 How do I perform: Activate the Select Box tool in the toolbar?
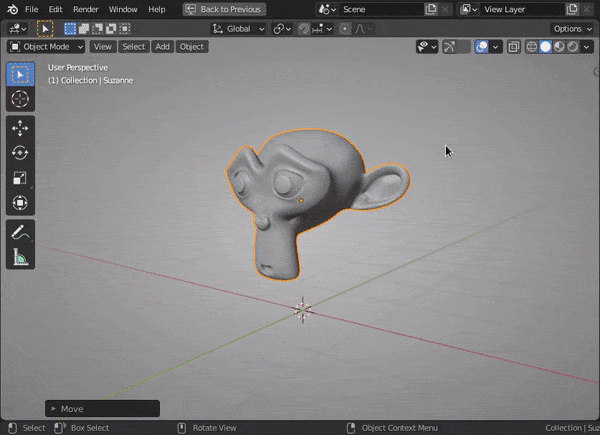(x=20, y=74)
